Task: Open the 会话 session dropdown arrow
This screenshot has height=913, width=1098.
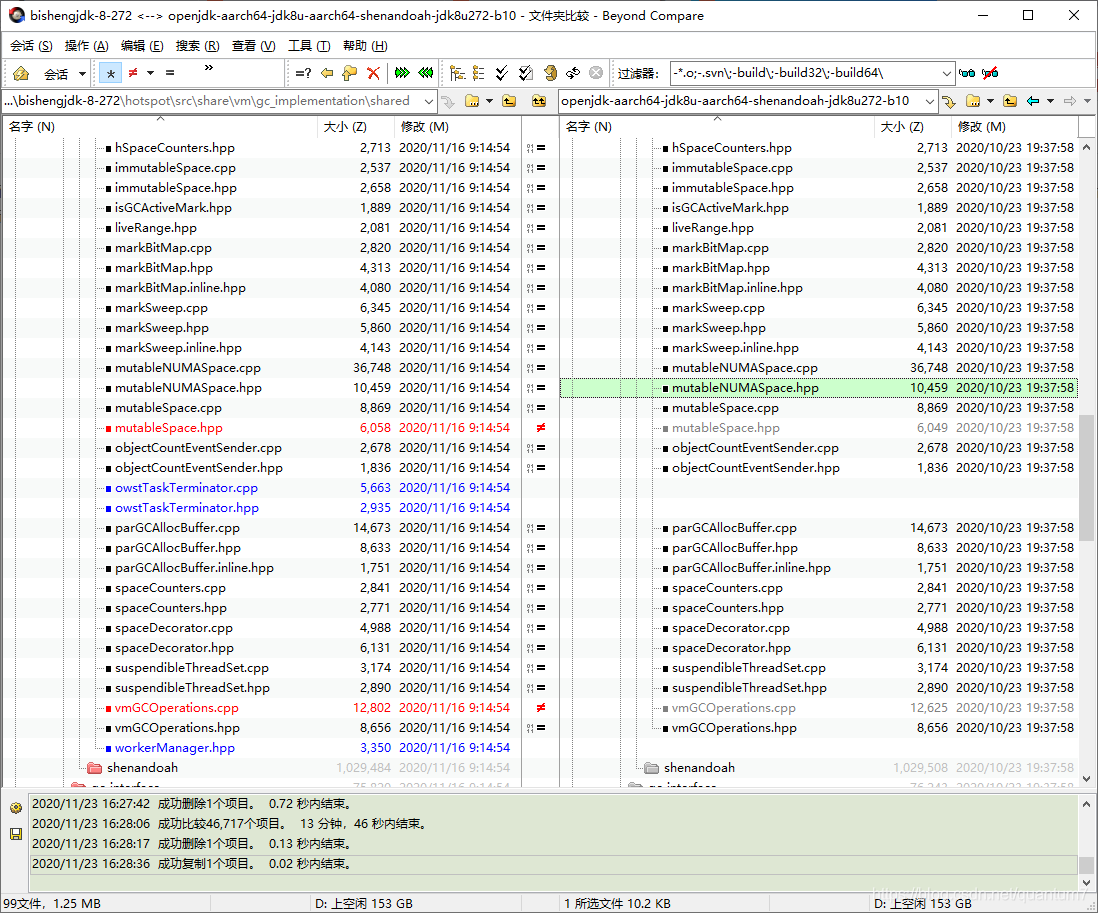Action: pos(84,72)
